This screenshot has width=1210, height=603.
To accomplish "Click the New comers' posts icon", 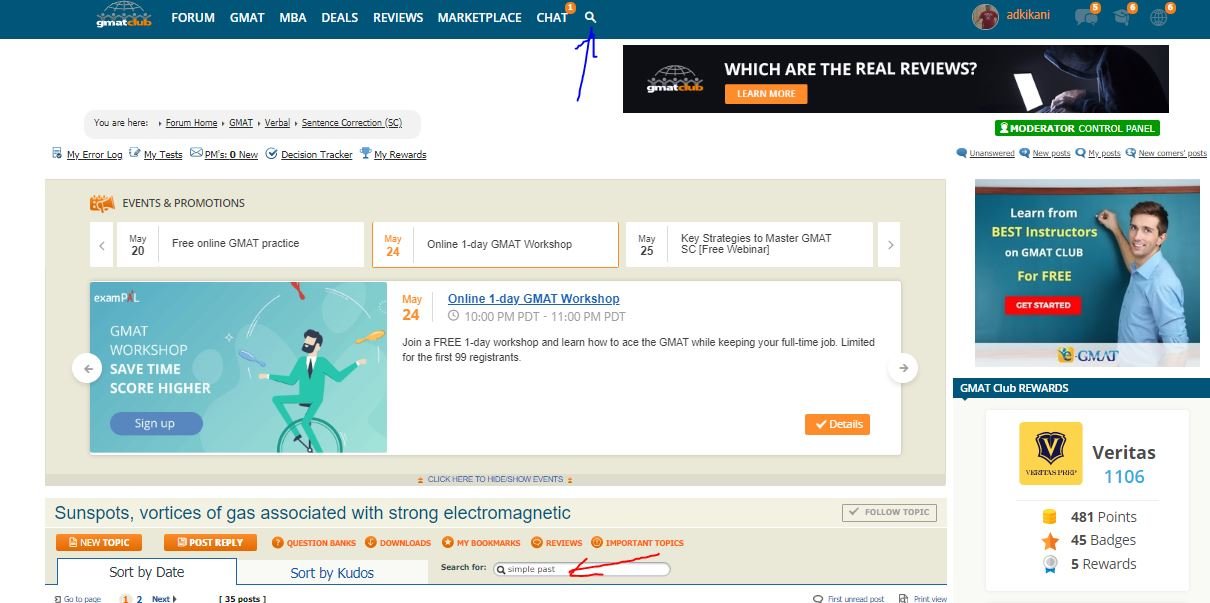I will pos(1130,153).
